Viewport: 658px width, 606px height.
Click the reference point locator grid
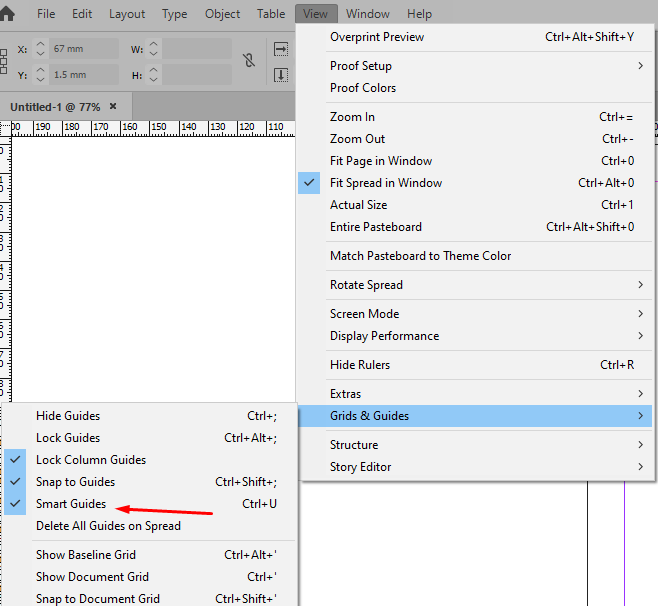(x=4, y=62)
